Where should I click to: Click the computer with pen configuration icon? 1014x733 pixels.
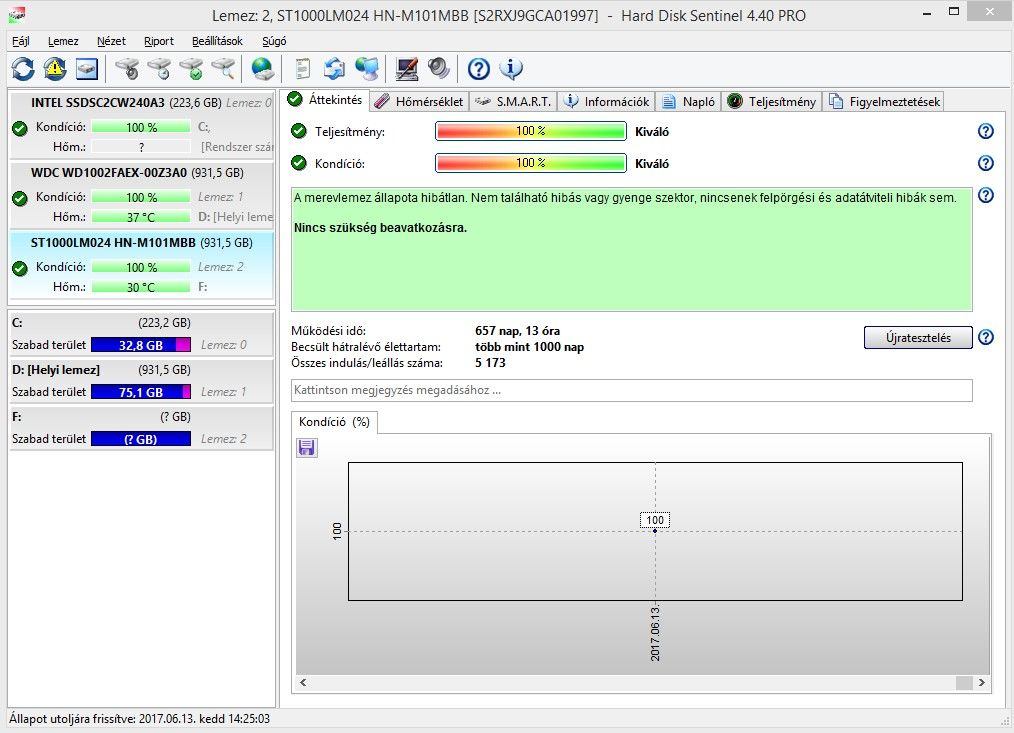(406, 69)
